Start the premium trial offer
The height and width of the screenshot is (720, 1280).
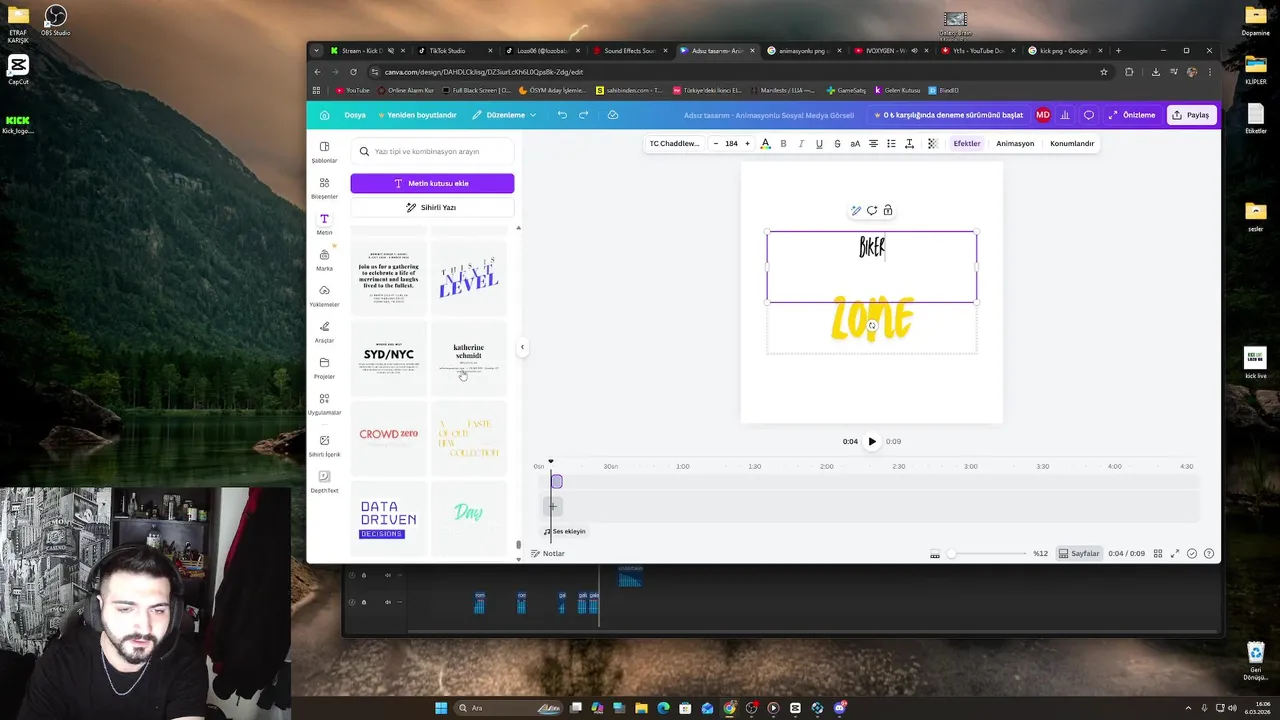[949, 115]
